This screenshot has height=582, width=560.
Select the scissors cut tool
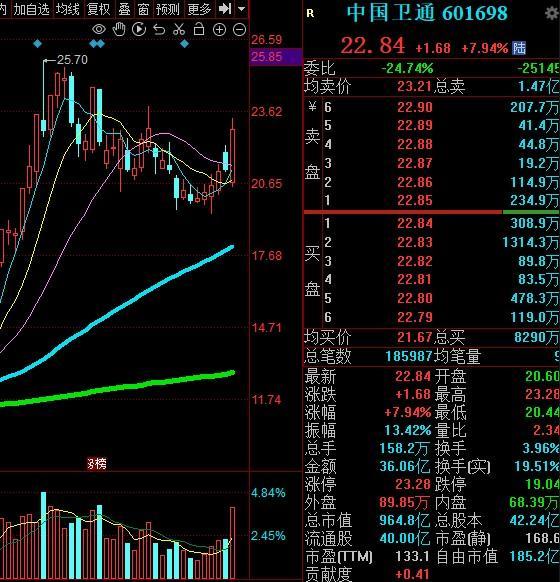pos(179,29)
